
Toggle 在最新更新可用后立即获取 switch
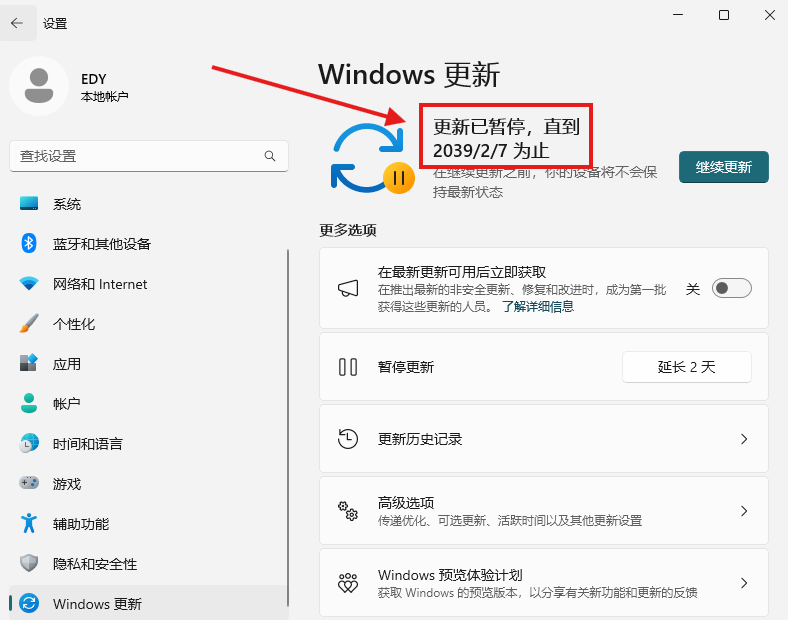(x=732, y=288)
